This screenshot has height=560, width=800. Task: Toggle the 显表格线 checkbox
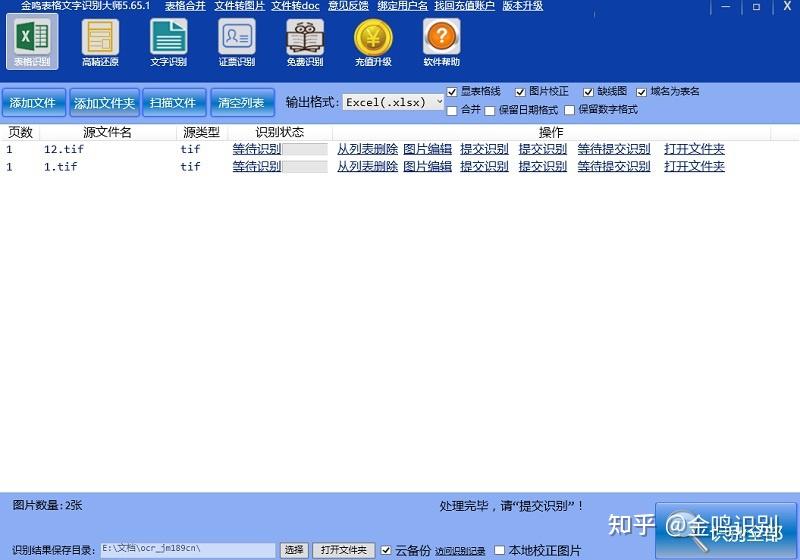(452, 92)
